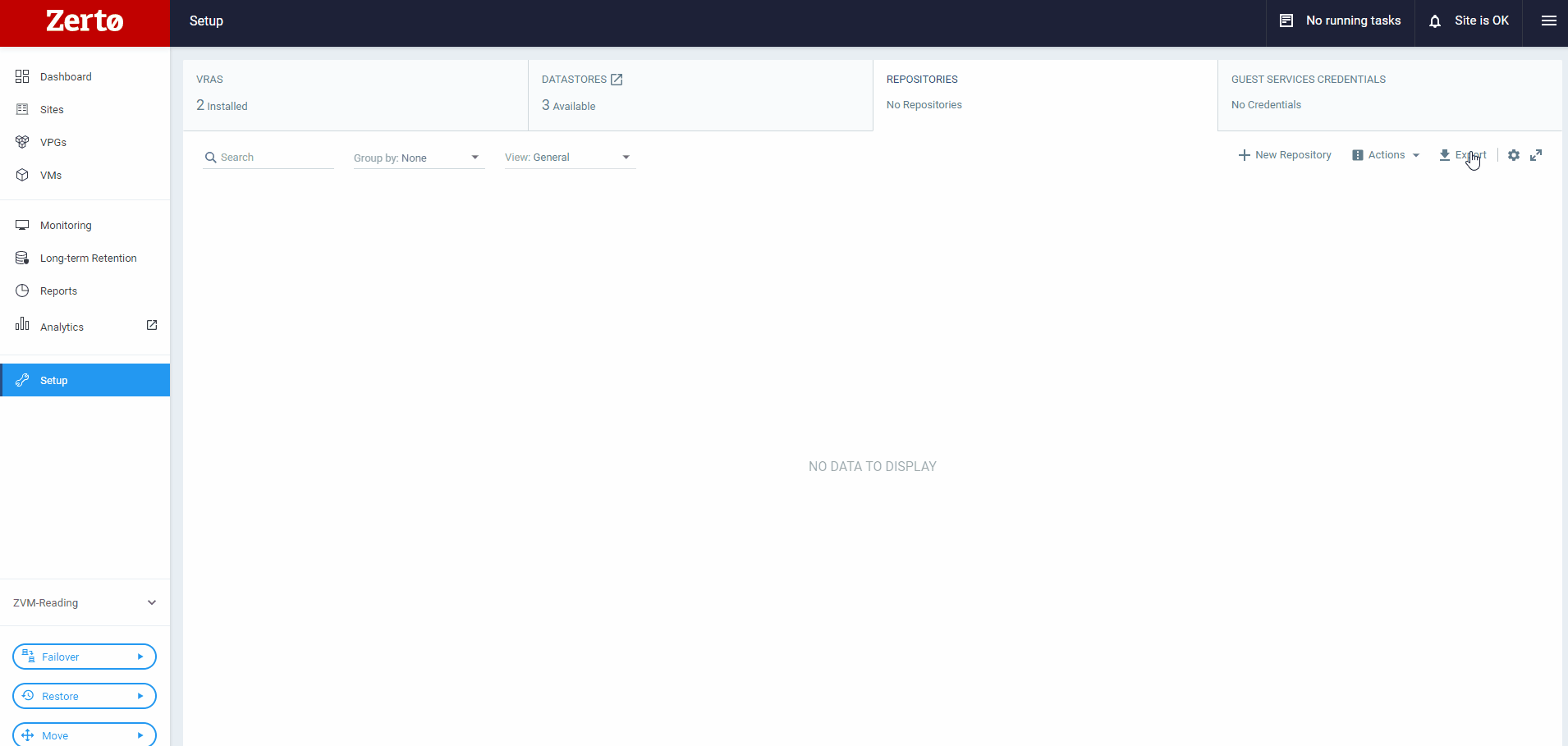
Task: Go to Dashboard in the sidebar
Action: (x=66, y=76)
